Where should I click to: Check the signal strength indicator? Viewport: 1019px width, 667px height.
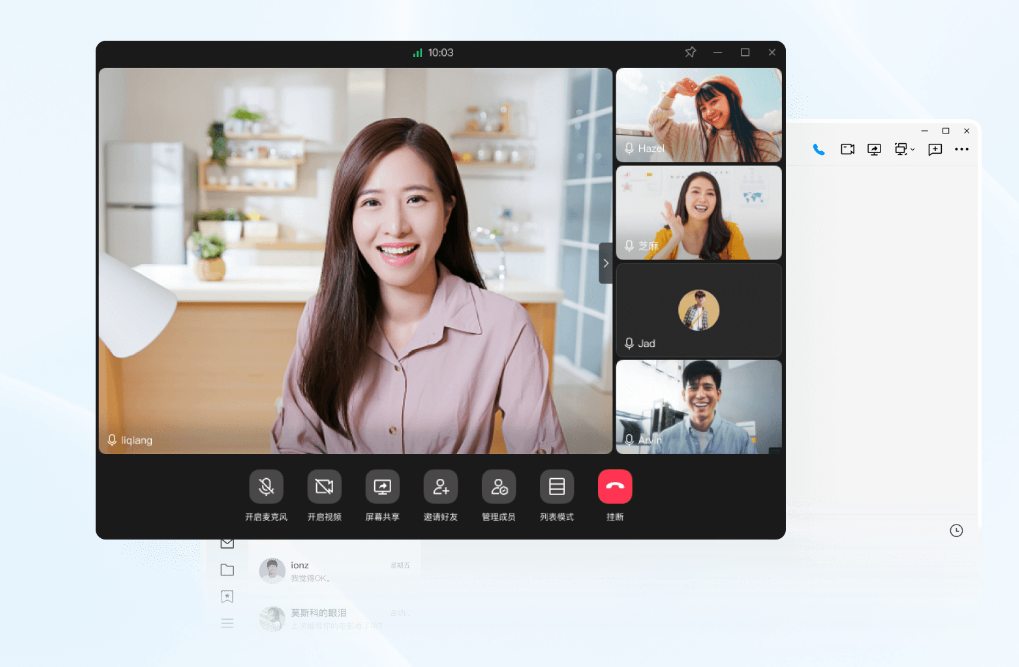[417, 53]
